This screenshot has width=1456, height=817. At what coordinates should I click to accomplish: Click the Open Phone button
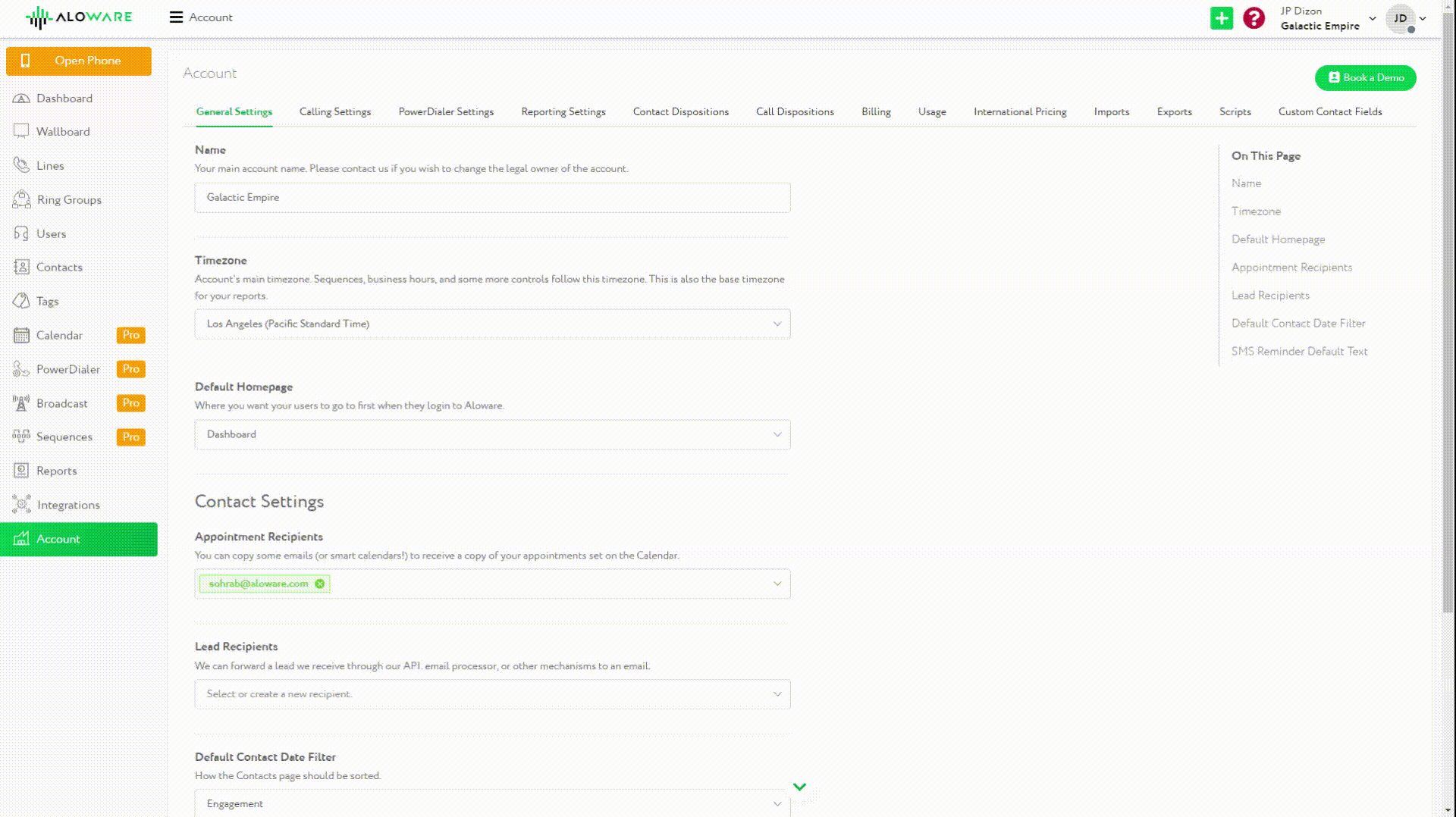pos(79,61)
